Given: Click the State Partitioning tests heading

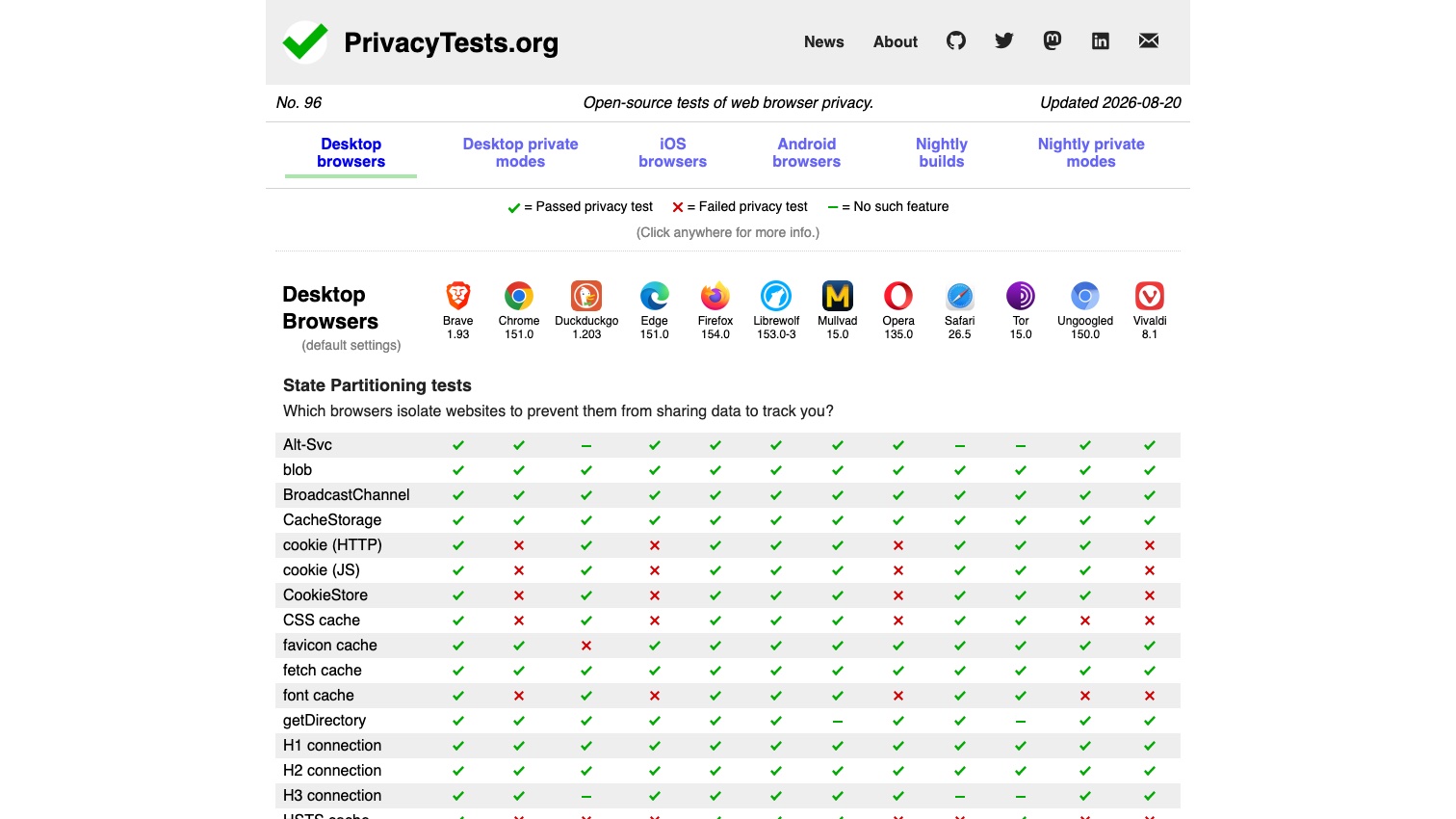Looking at the screenshot, I should coord(377,385).
